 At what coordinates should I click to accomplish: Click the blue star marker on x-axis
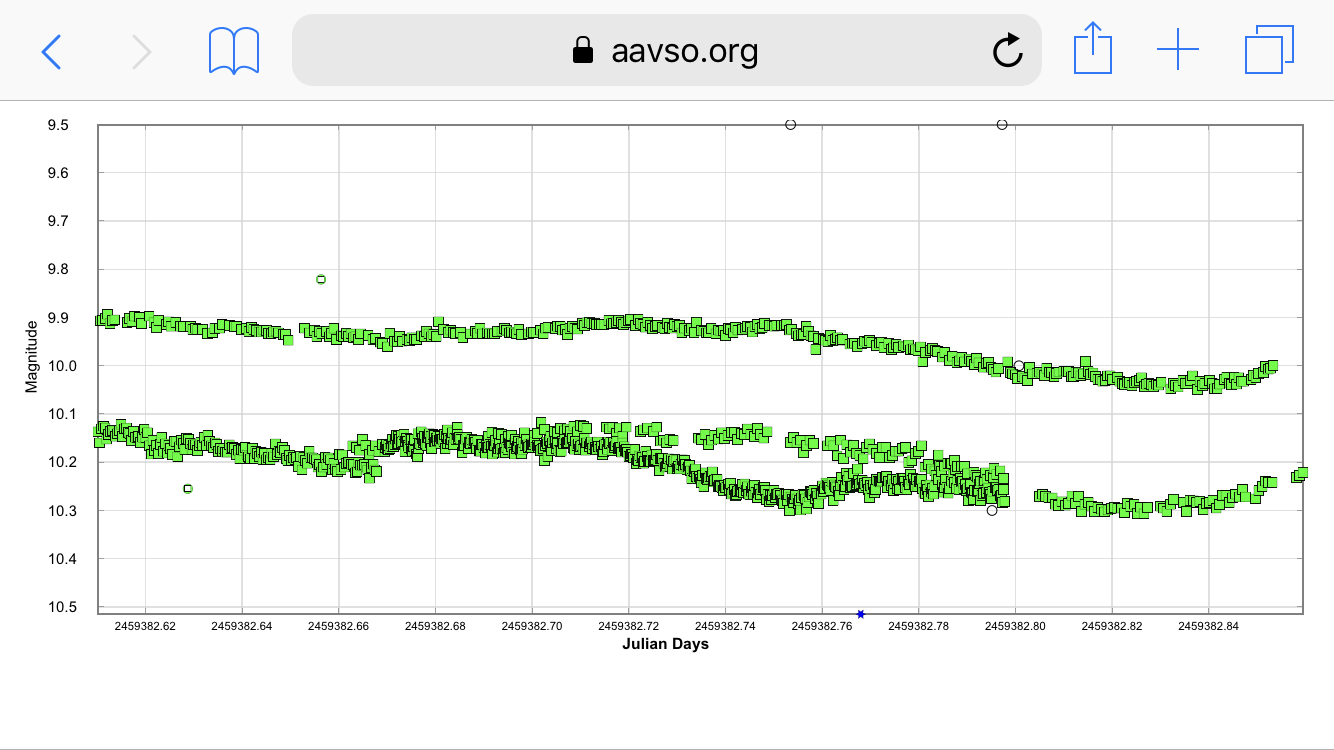[x=860, y=614]
